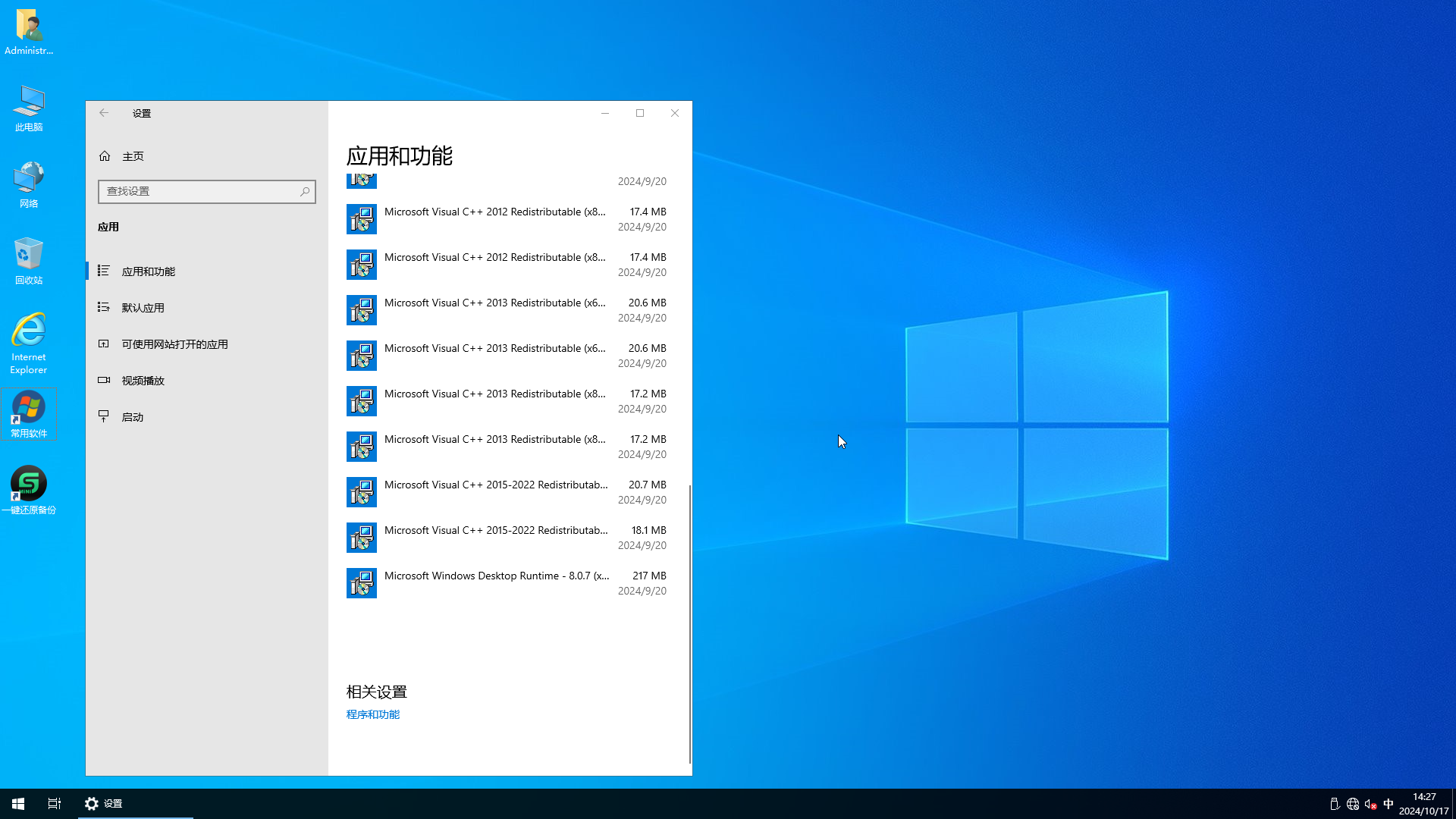Select the 启动 sidebar icon
Screen dimensions: 1456x819
click(104, 416)
